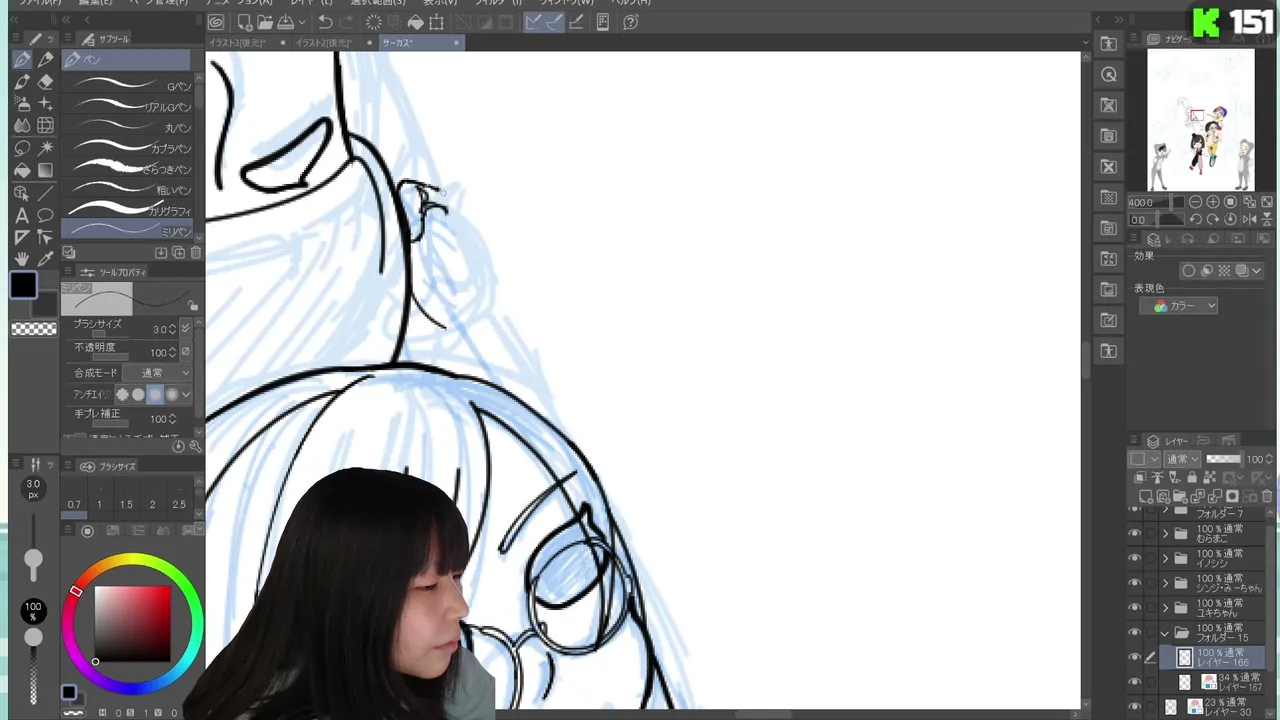Screen dimensions: 1280x720
Task: Hide the イノシシ folder layer
Action: coord(1134,558)
